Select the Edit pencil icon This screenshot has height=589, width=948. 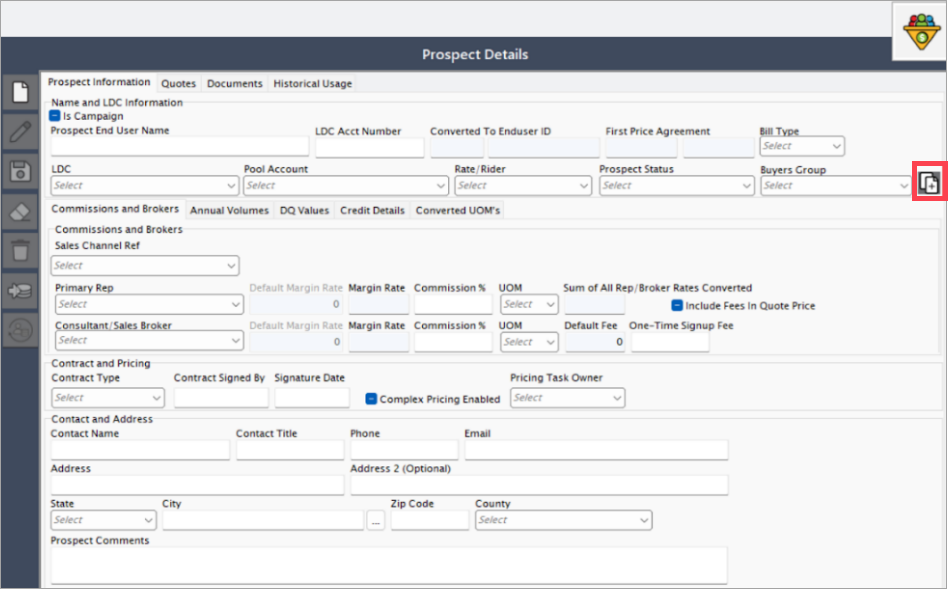(x=20, y=131)
